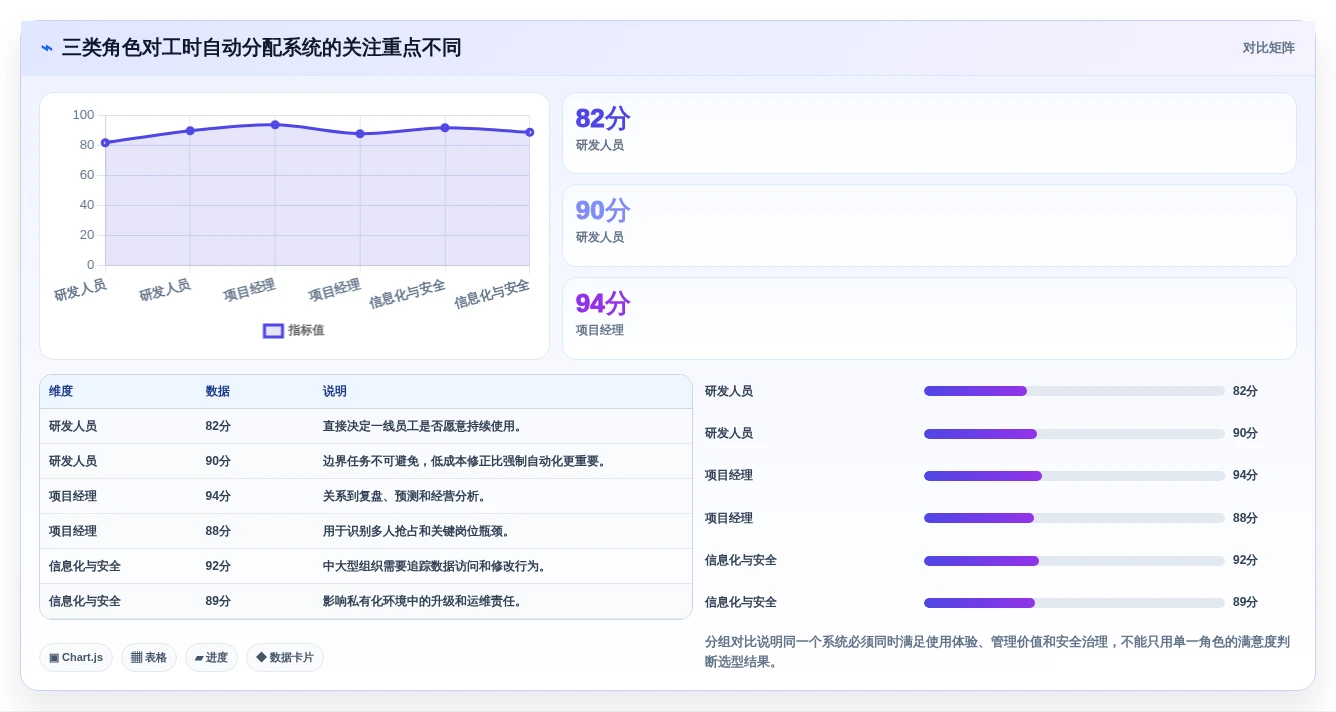Click the 维度 column header
1336x712 pixels.
[x=61, y=392]
